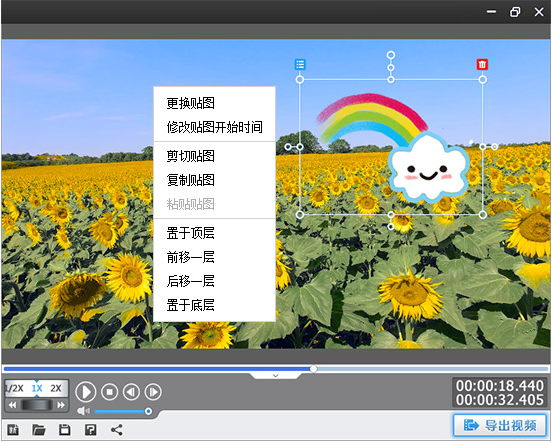Select 1X playback speed
This screenshot has width=552, height=444.
[x=37, y=388]
